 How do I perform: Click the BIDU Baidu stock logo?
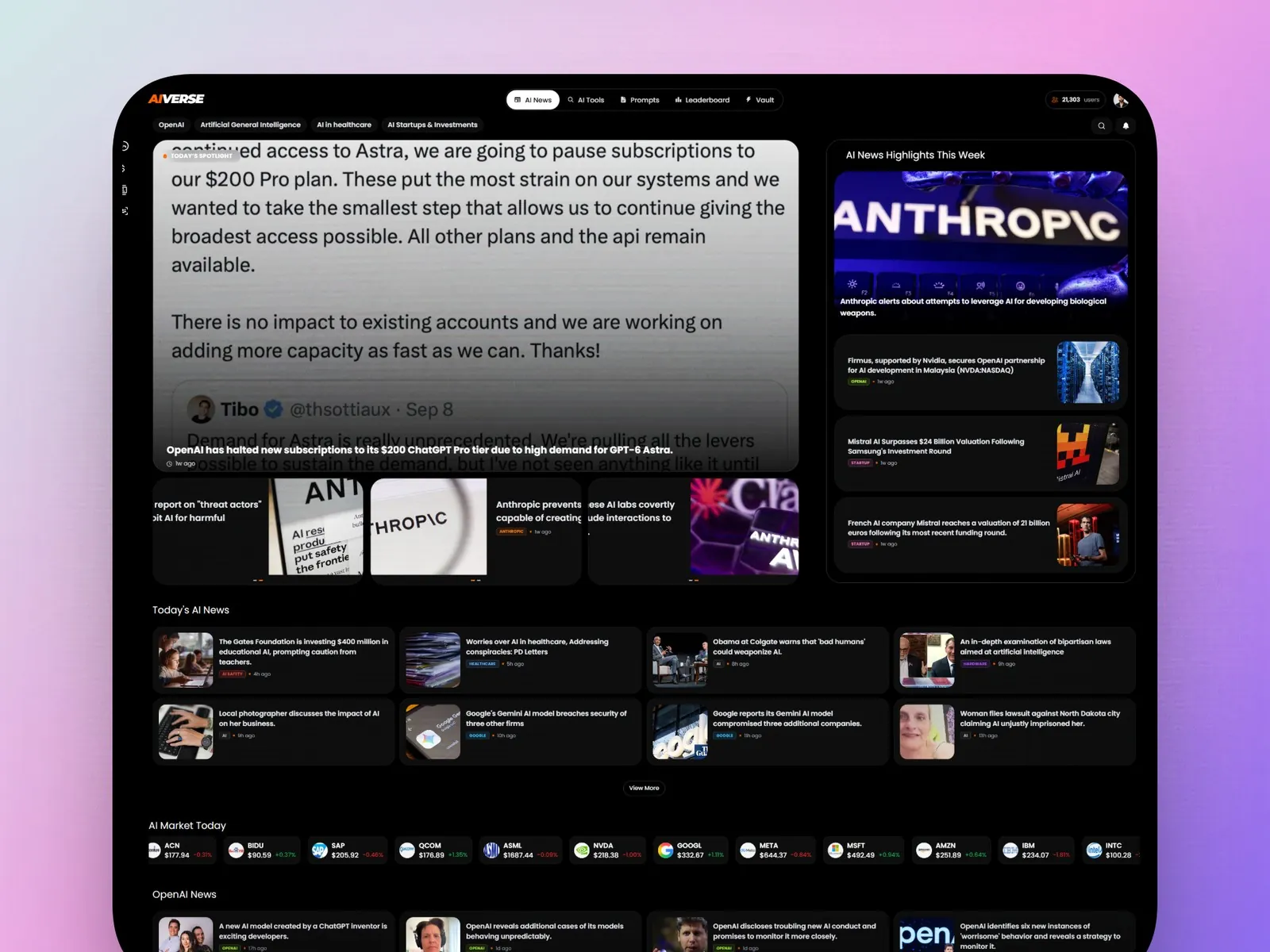pyautogui.click(x=236, y=850)
